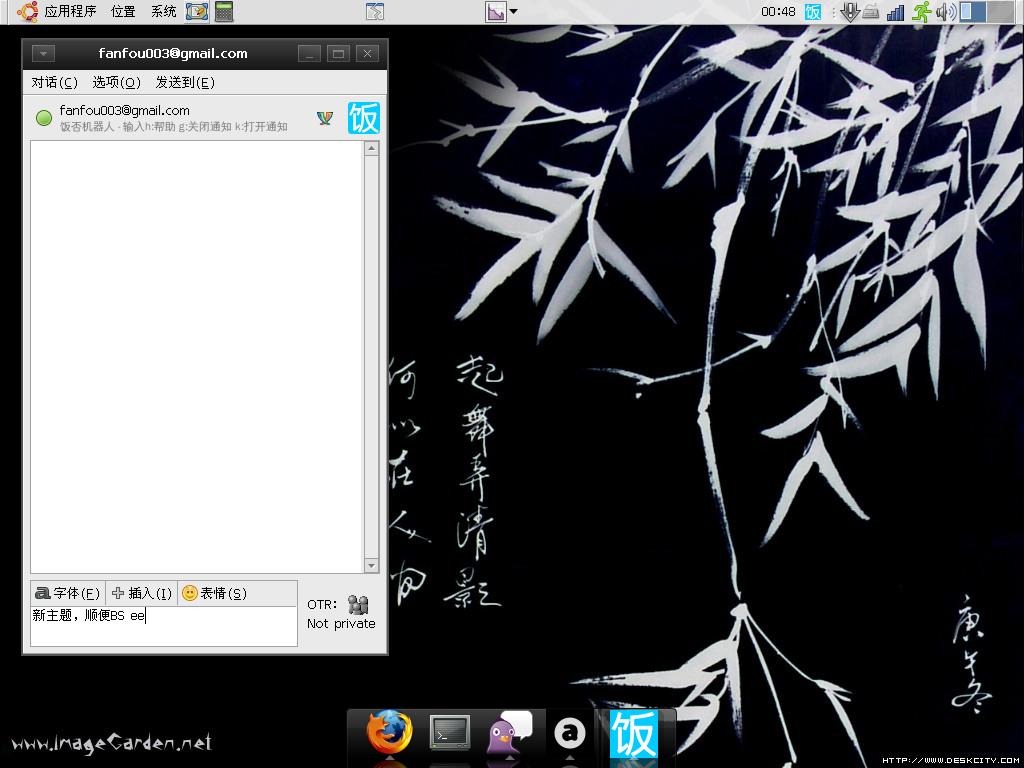Click the OTR Not private button

(x=342, y=613)
